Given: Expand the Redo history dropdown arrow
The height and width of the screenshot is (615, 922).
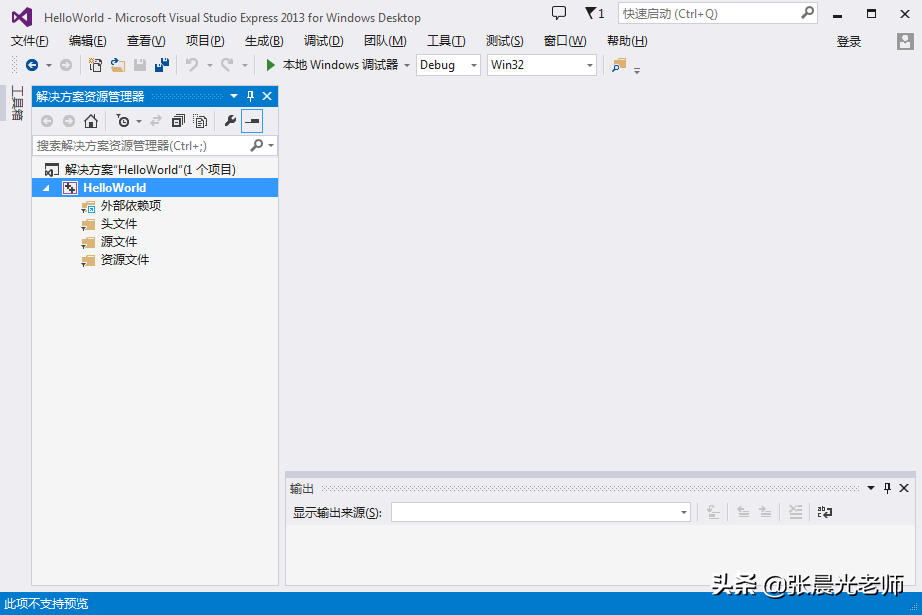Looking at the screenshot, I should 245,65.
